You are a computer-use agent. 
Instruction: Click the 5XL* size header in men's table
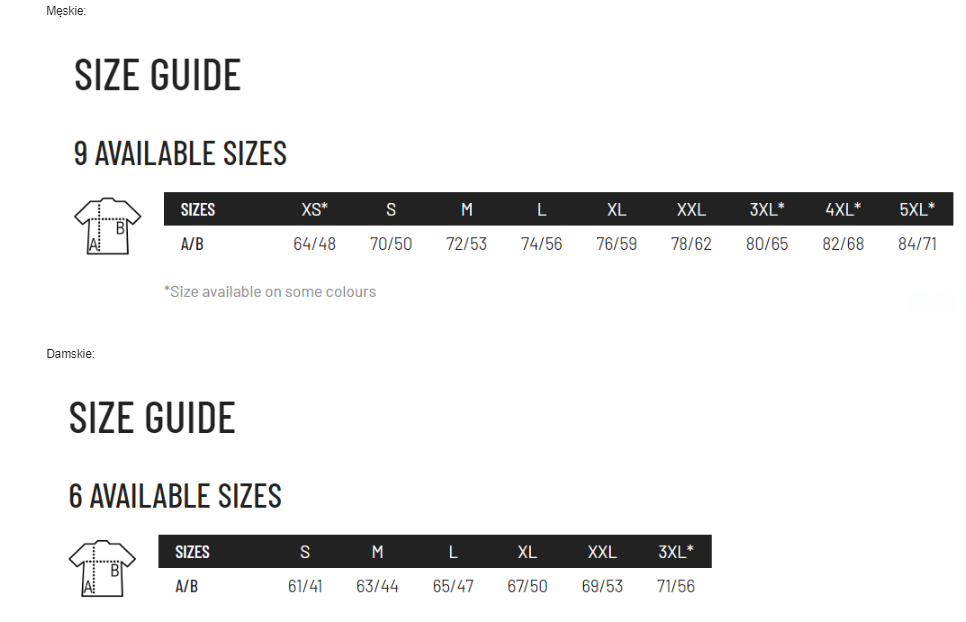(917, 209)
